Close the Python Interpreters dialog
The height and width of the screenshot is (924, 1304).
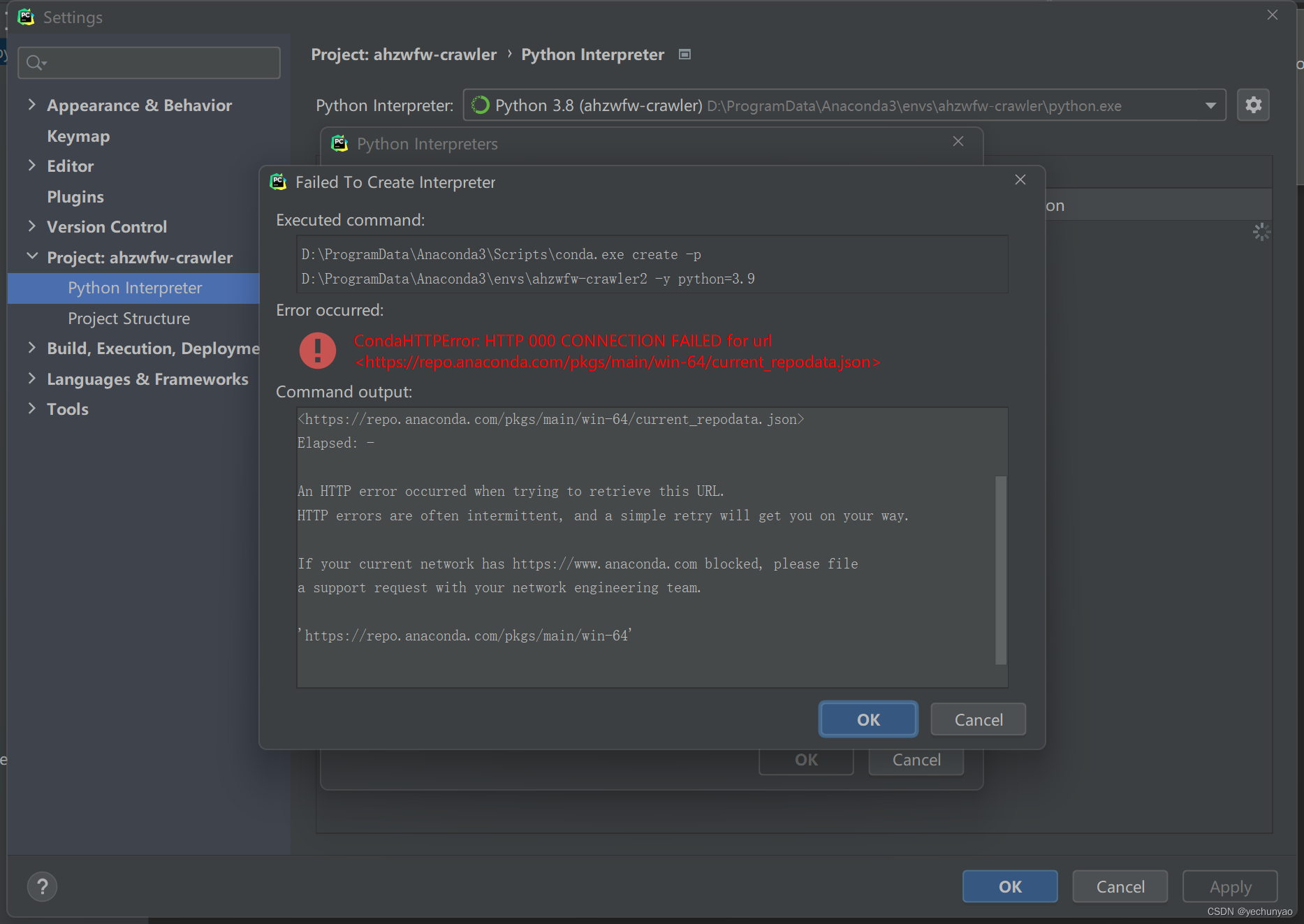[958, 141]
